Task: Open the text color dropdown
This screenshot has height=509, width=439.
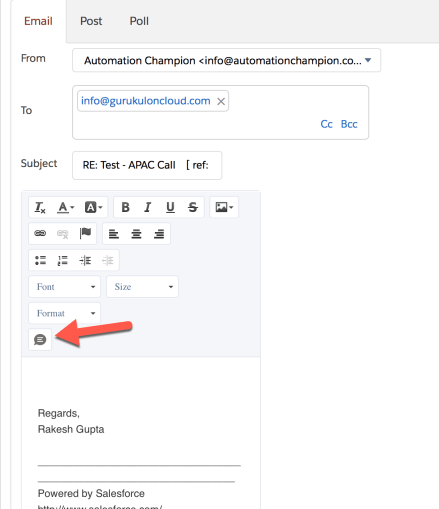Action: (x=66, y=207)
